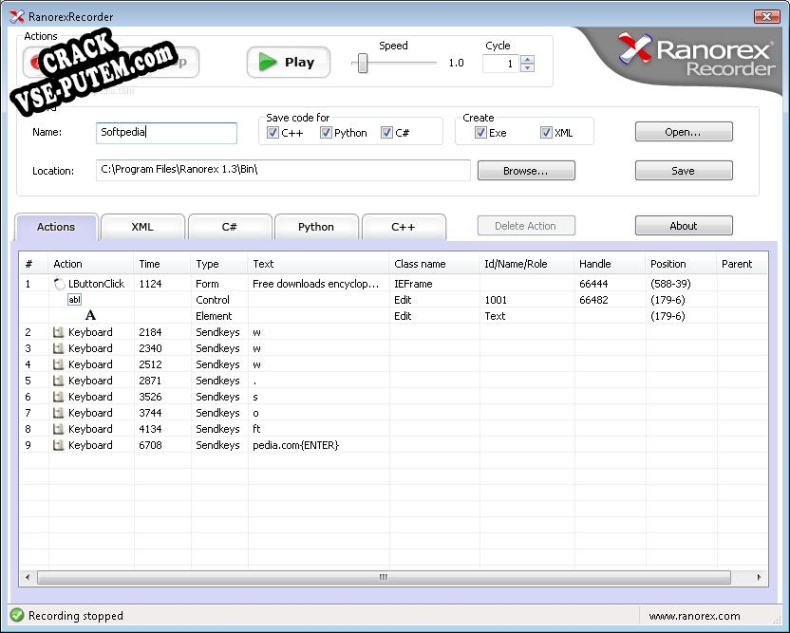790x633 pixels.
Task: Open the C++ code tab
Action: click(404, 227)
